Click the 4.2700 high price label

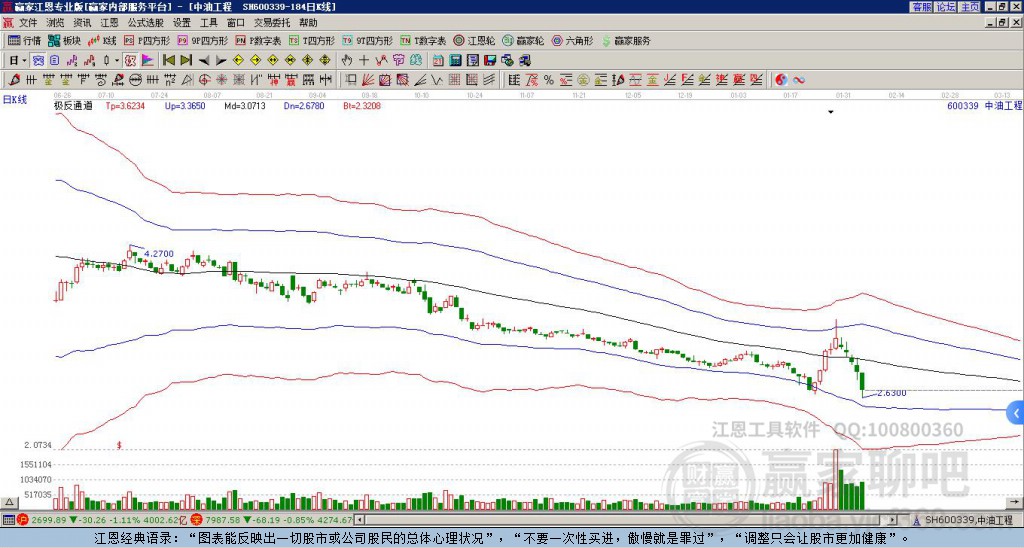(159, 253)
